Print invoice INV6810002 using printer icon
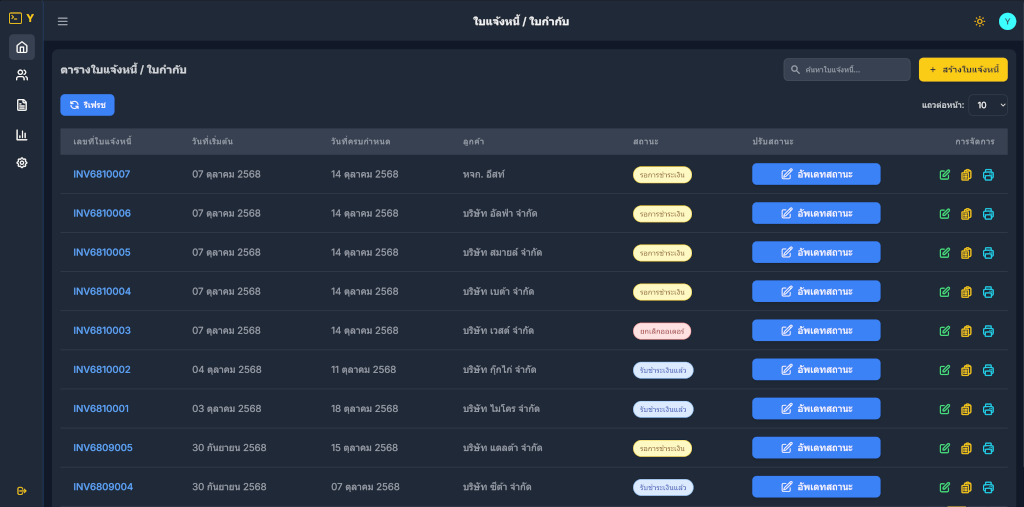This screenshot has width=1024, height=507. pyautogui.click(x=988, y=370)
